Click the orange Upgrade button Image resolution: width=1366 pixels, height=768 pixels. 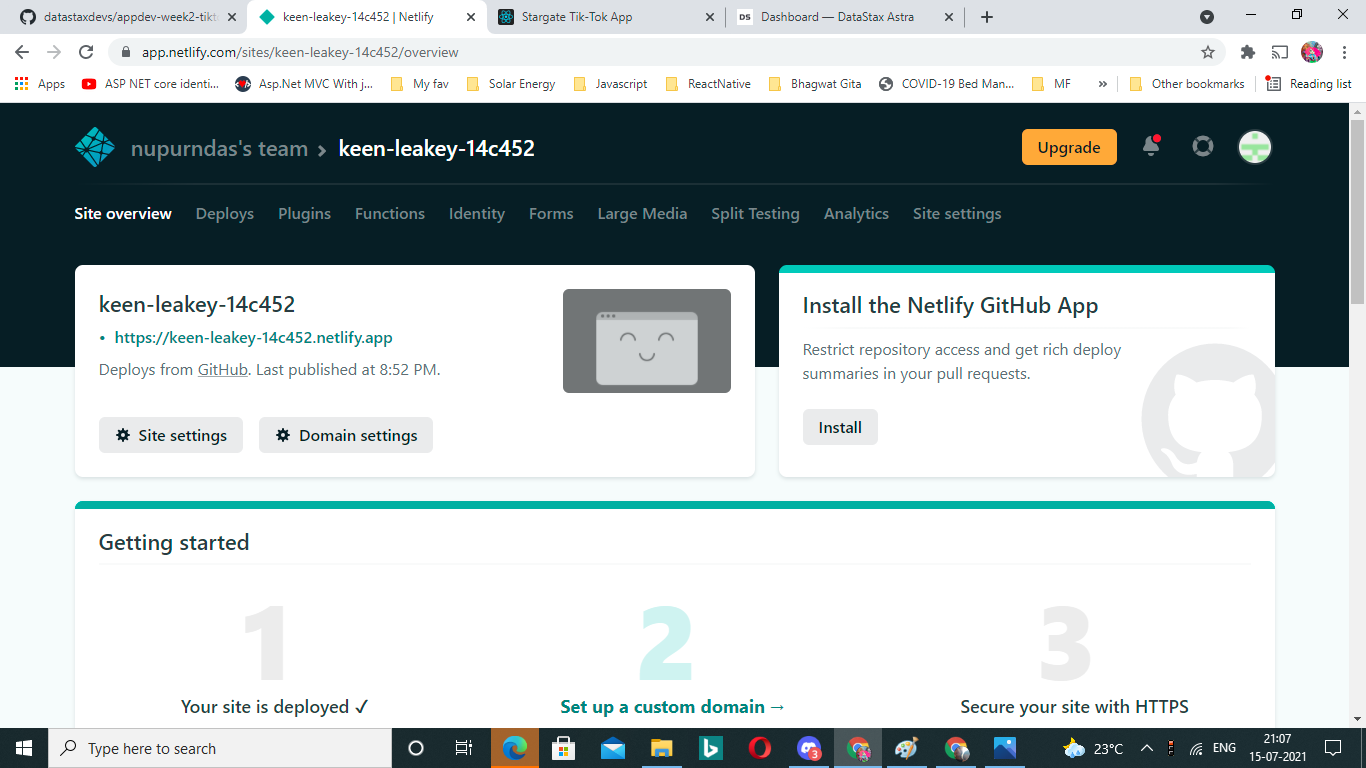(1069, 146)
